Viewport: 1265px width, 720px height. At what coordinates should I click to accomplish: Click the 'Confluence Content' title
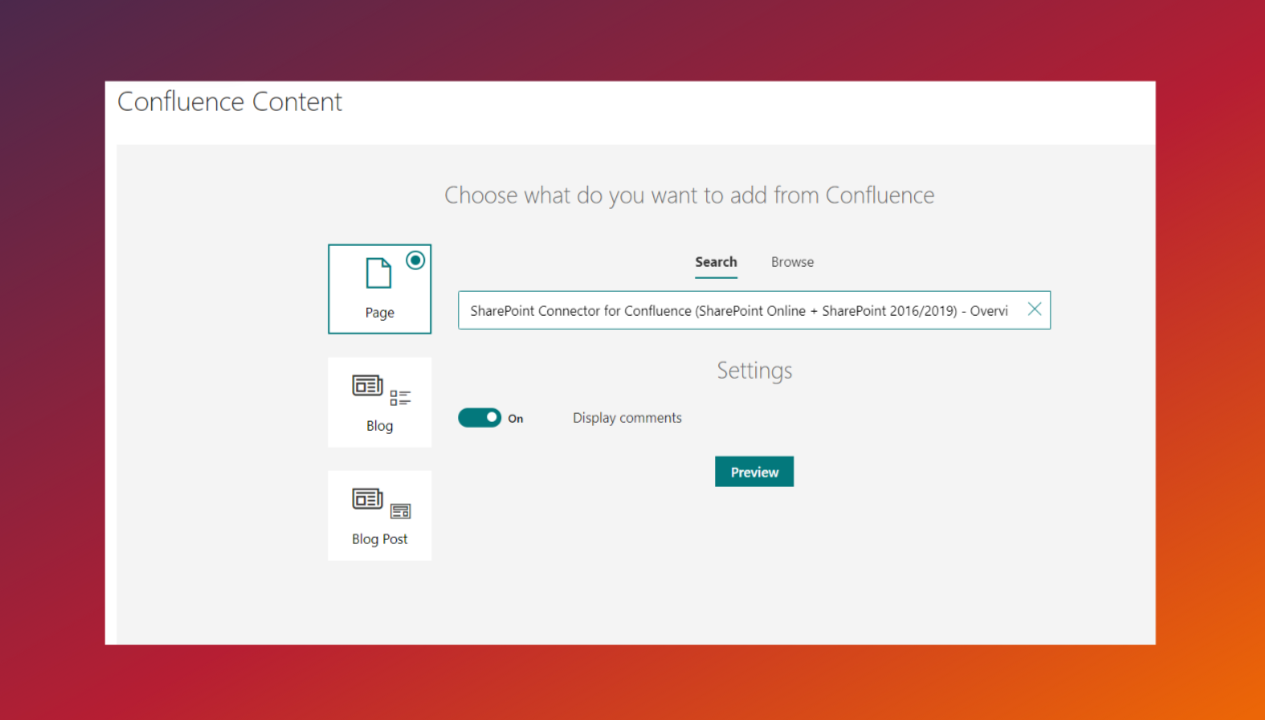[x=230, y=102]
